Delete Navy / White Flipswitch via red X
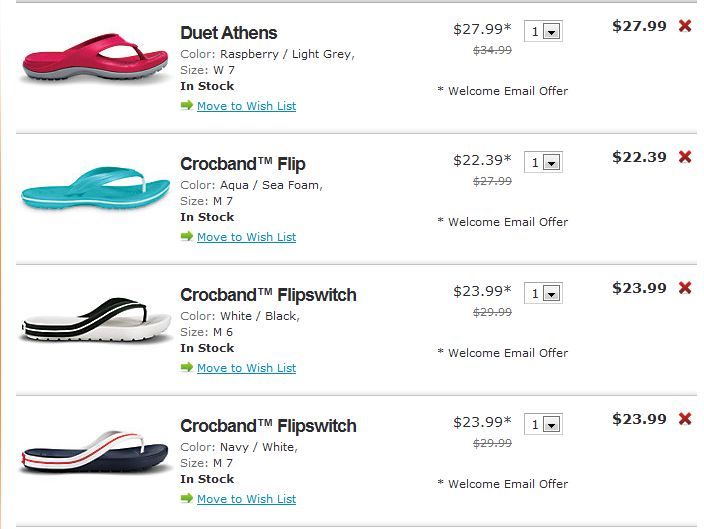Screen dimensions: 704x529 click(685, 419)
